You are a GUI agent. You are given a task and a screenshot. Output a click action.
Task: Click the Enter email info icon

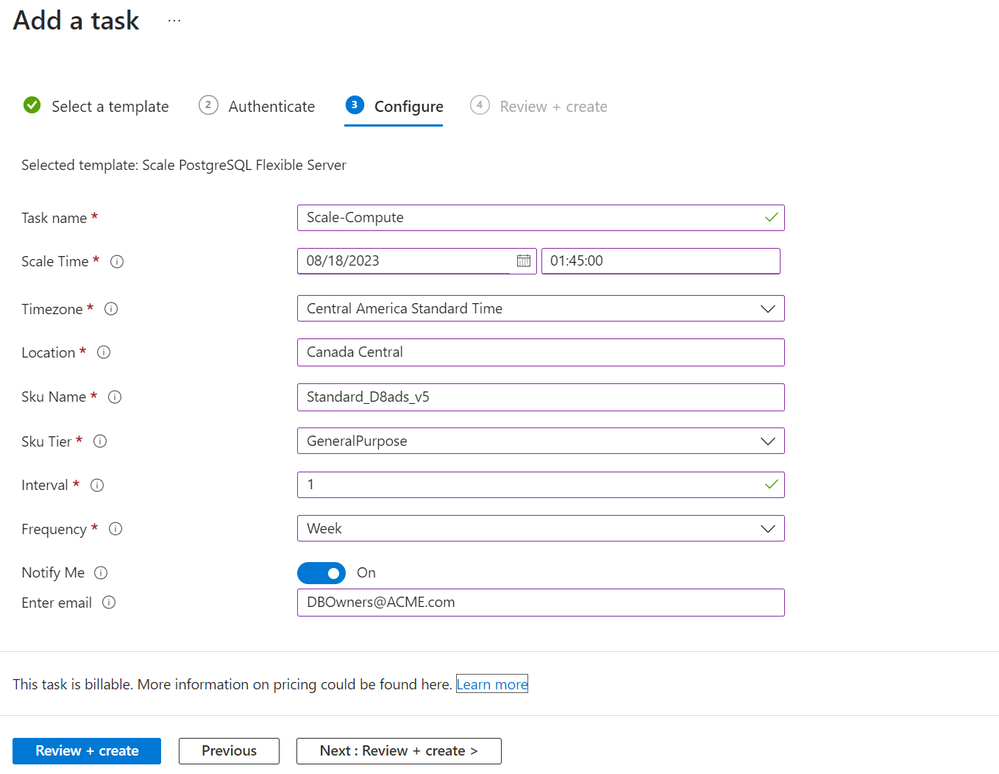(x=109, y=603)
